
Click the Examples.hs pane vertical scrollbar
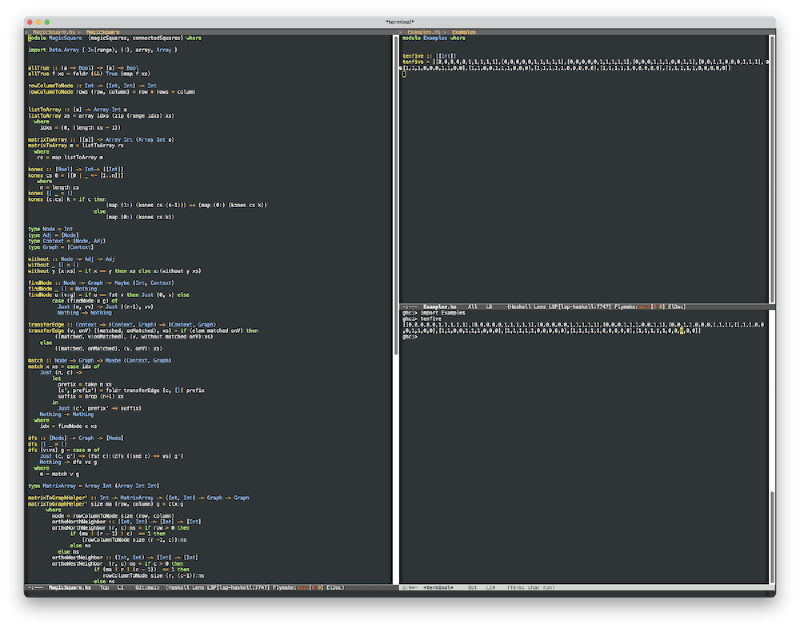pos(772,169)
